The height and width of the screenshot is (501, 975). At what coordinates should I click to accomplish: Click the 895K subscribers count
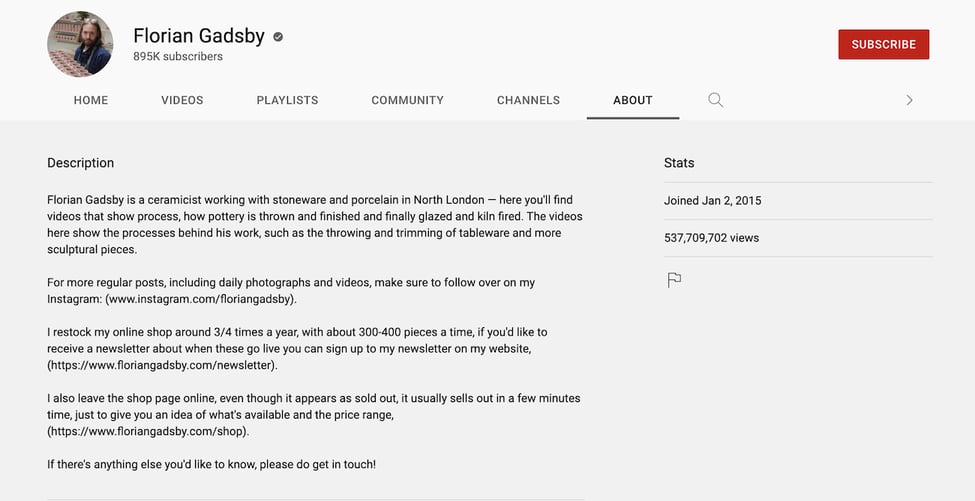(178, 57)
